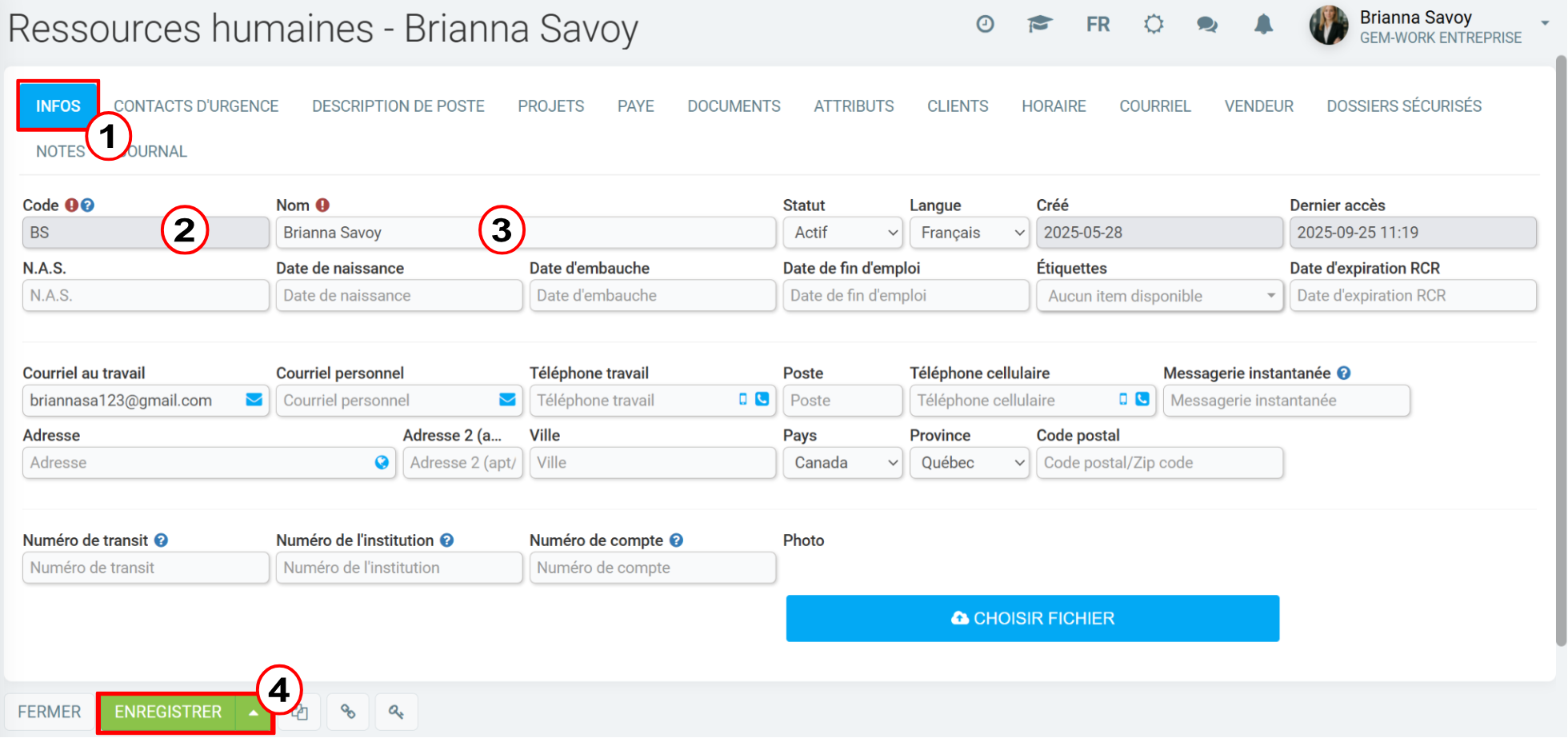The image size is (1568, 738).
Task: Click the call icon in Téléphone cellulaire
Action: coord(1142,399)
